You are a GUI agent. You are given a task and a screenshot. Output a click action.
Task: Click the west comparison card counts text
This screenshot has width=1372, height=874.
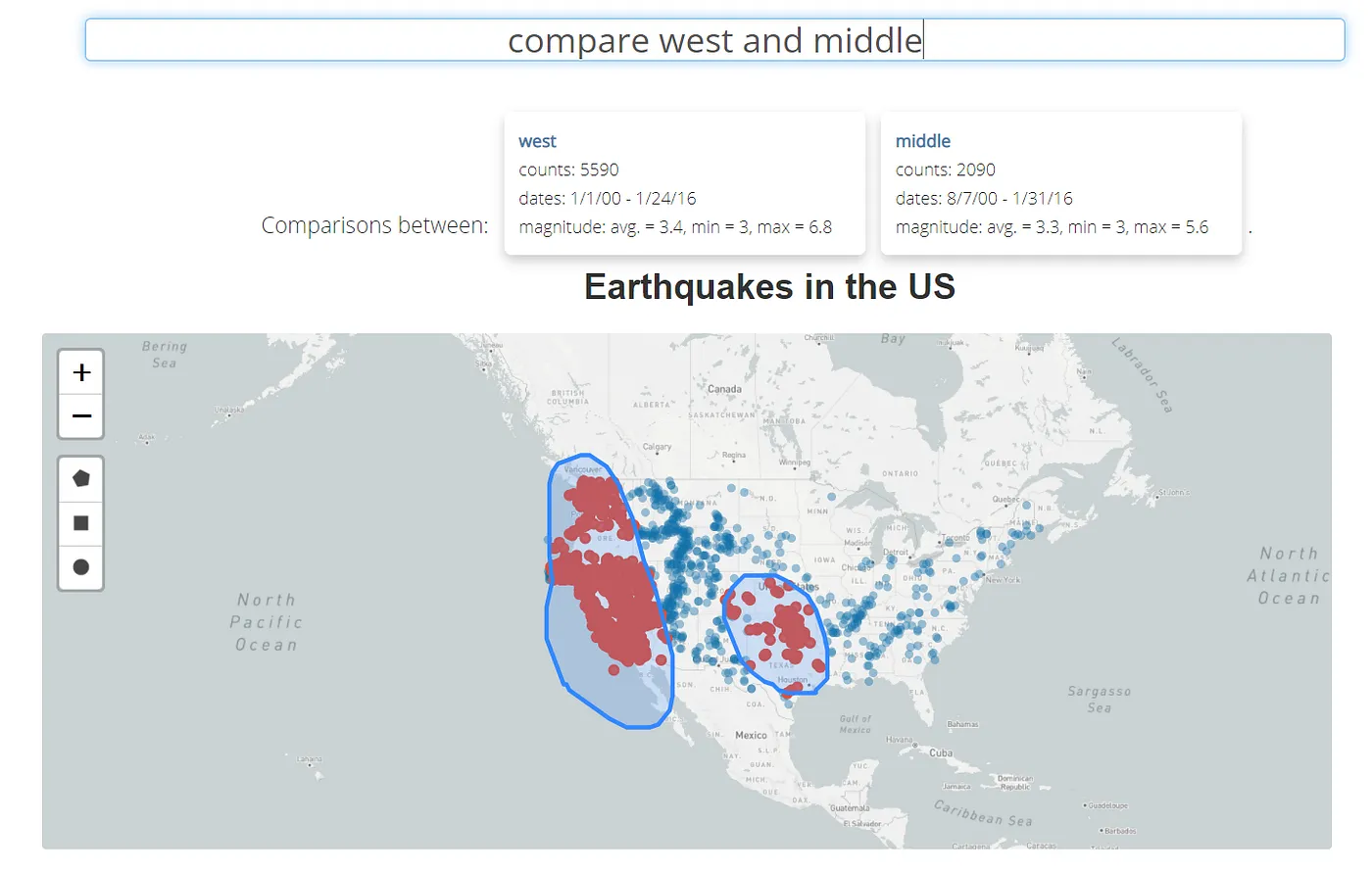568,170
